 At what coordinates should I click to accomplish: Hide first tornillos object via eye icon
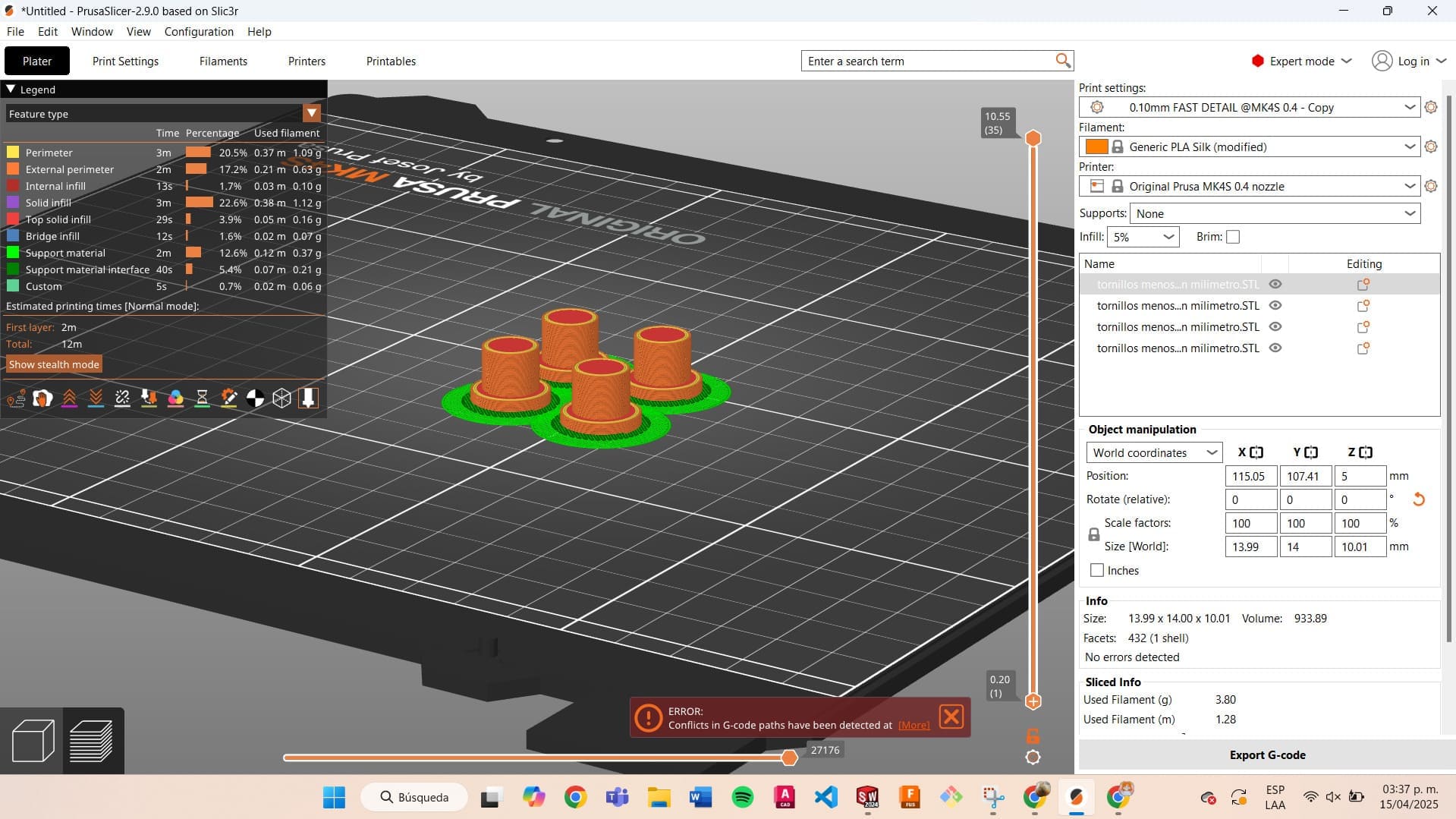(1275, 285)
